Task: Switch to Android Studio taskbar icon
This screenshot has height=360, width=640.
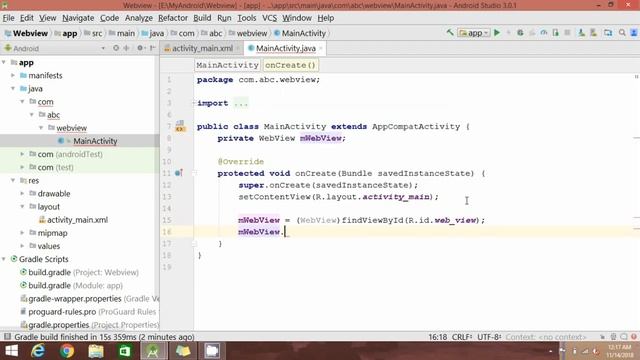Action: [153, 351]
